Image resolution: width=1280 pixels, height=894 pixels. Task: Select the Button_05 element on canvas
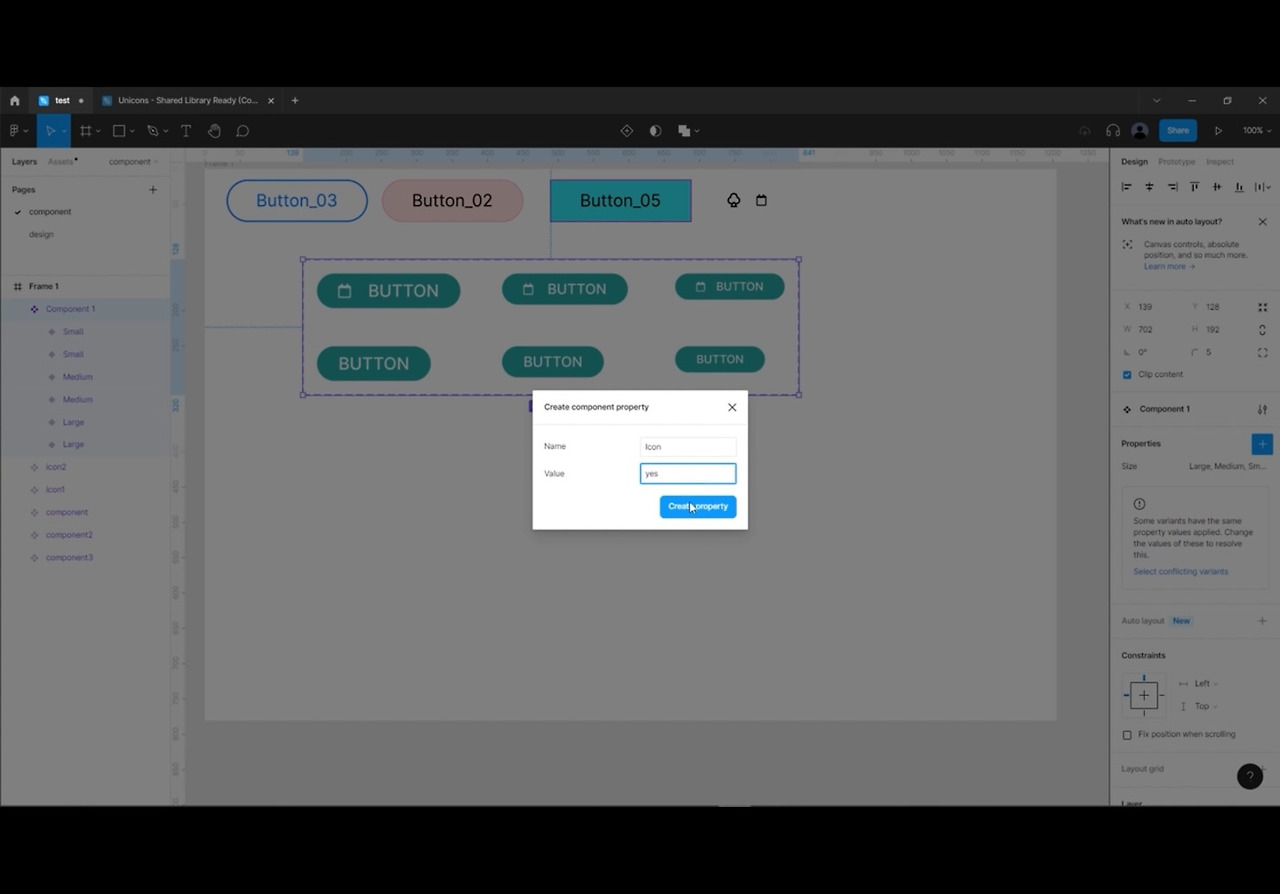pos(620,201)
